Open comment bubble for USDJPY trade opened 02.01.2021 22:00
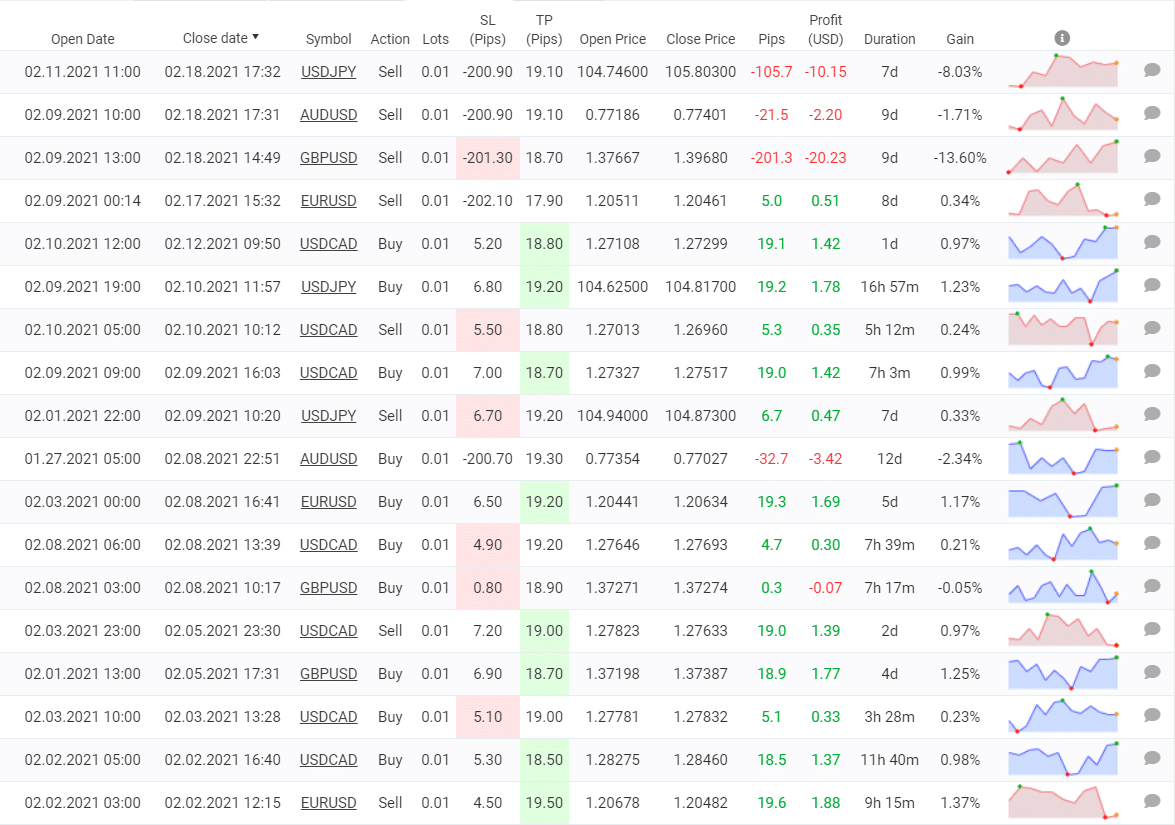Image resolution: width=1175 pixels, height=825 pixels. tap(1152, 414)
